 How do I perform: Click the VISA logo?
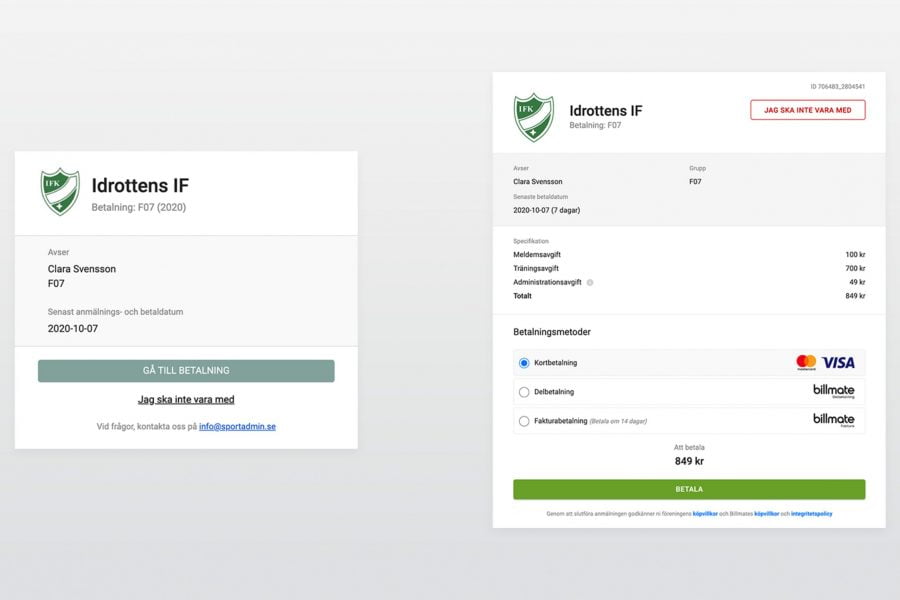(838, 362)
